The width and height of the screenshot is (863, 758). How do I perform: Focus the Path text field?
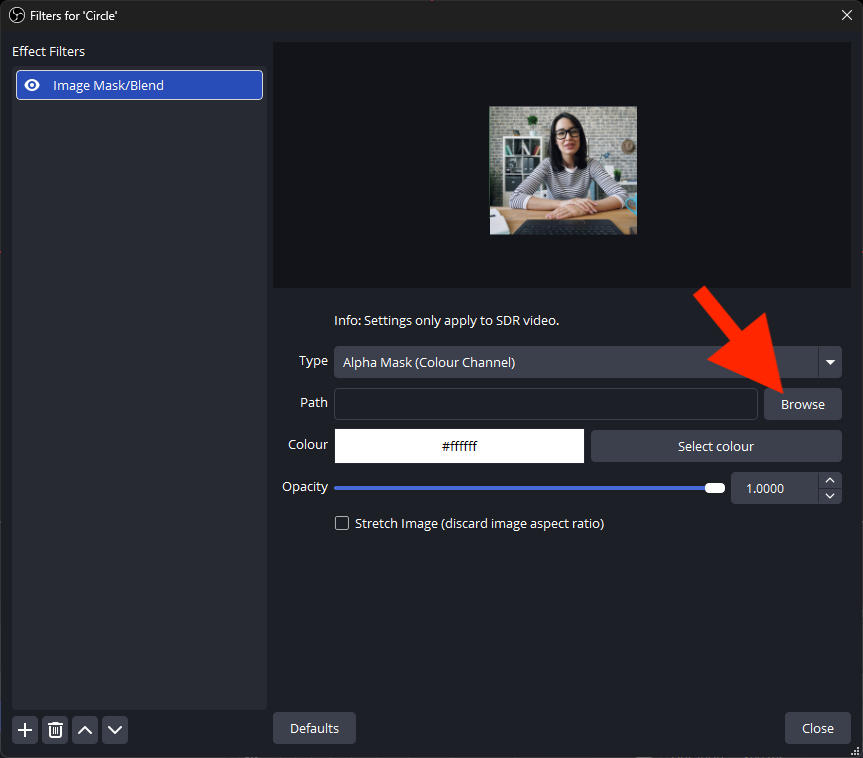coord(545,404)
